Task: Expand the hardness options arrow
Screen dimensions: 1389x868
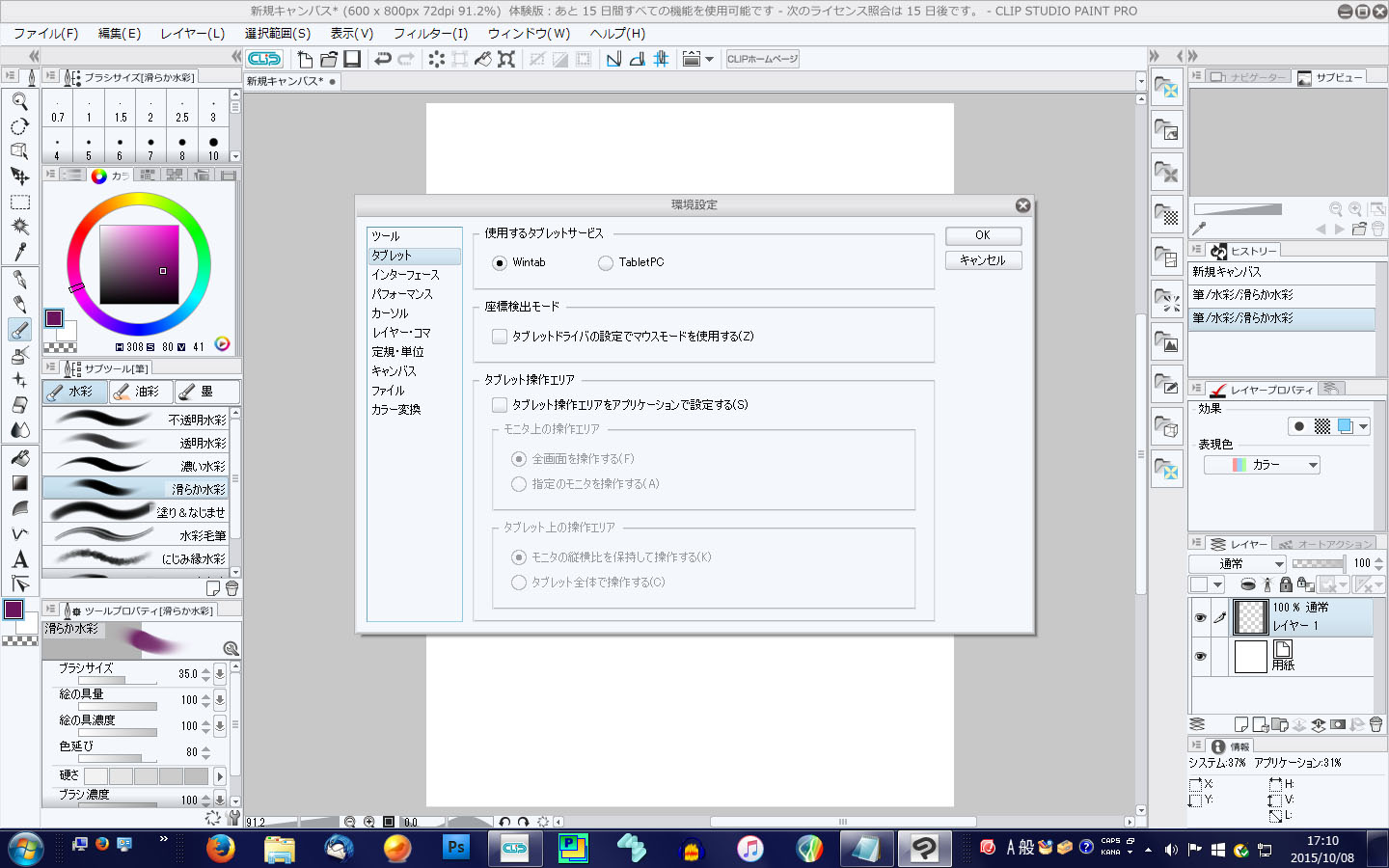Action: [220, 775]
